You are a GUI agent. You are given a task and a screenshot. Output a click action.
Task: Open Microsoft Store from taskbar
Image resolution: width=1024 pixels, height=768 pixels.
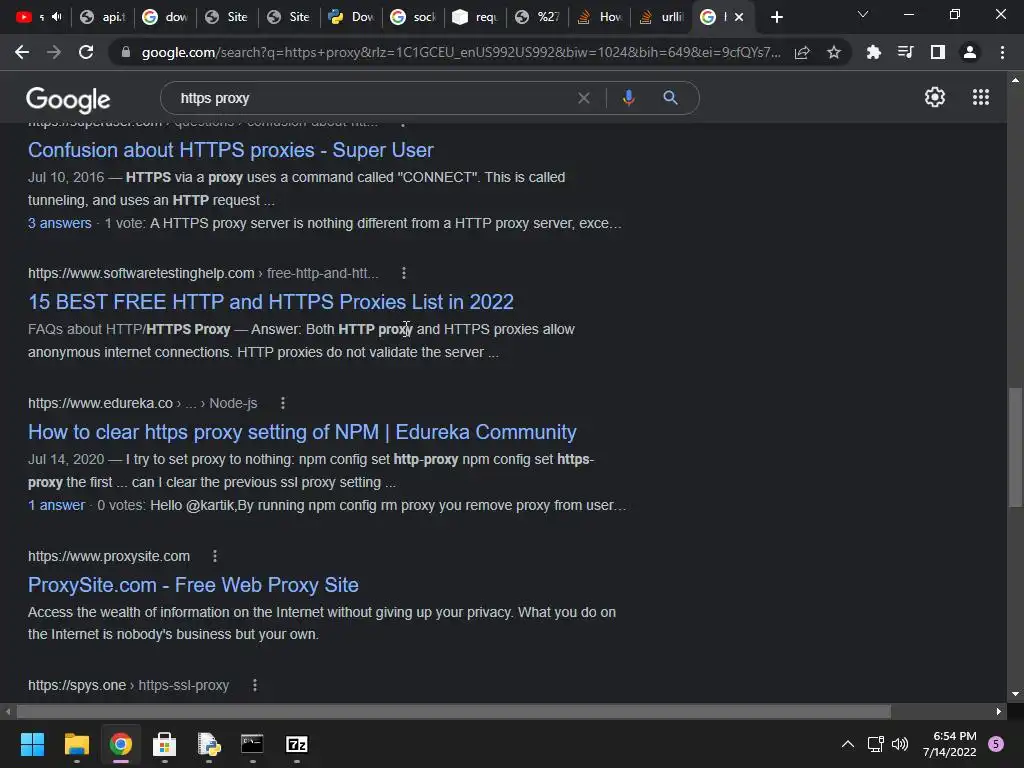(164, 744)
